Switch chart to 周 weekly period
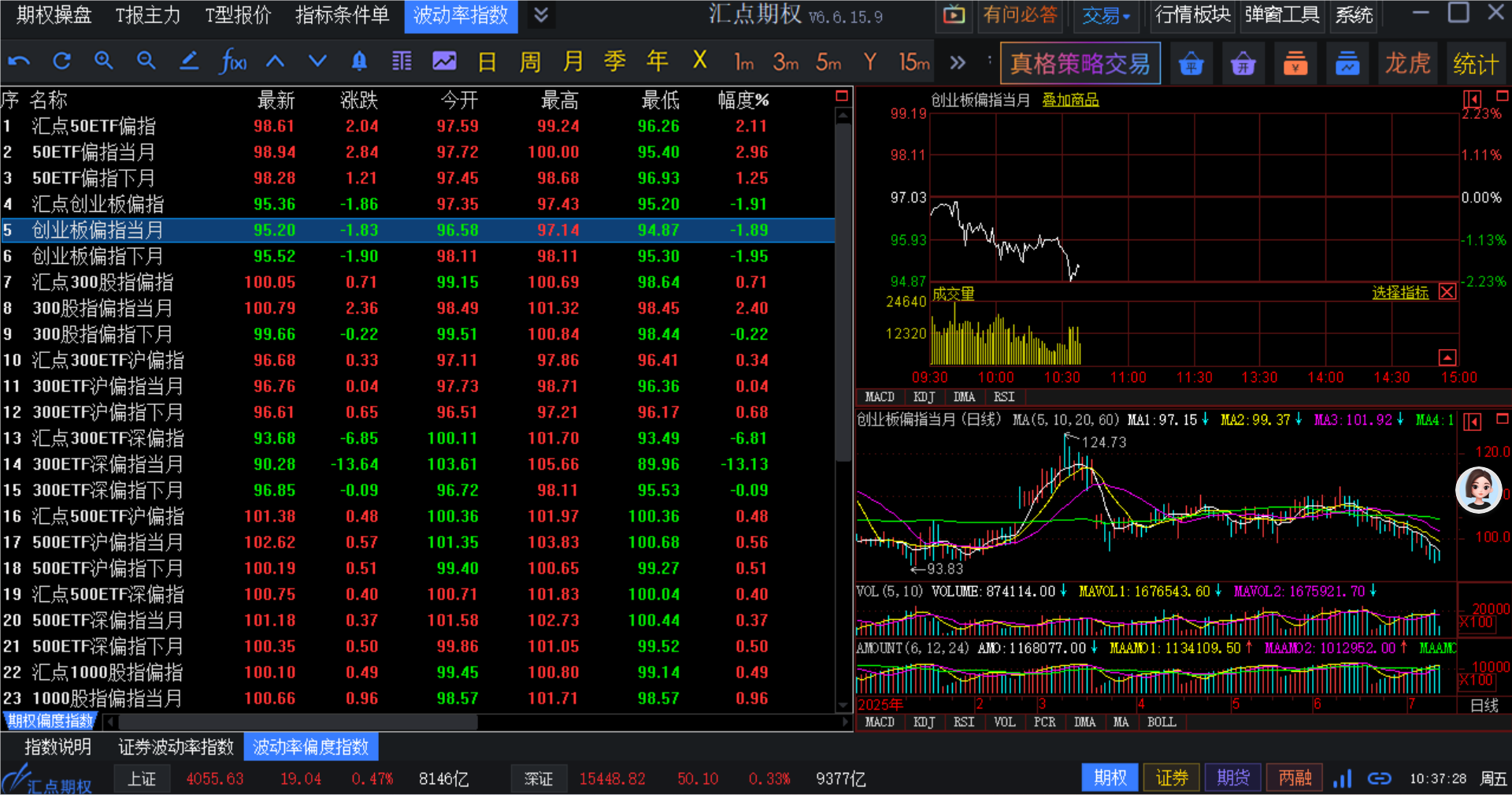 tap(530, 61)
